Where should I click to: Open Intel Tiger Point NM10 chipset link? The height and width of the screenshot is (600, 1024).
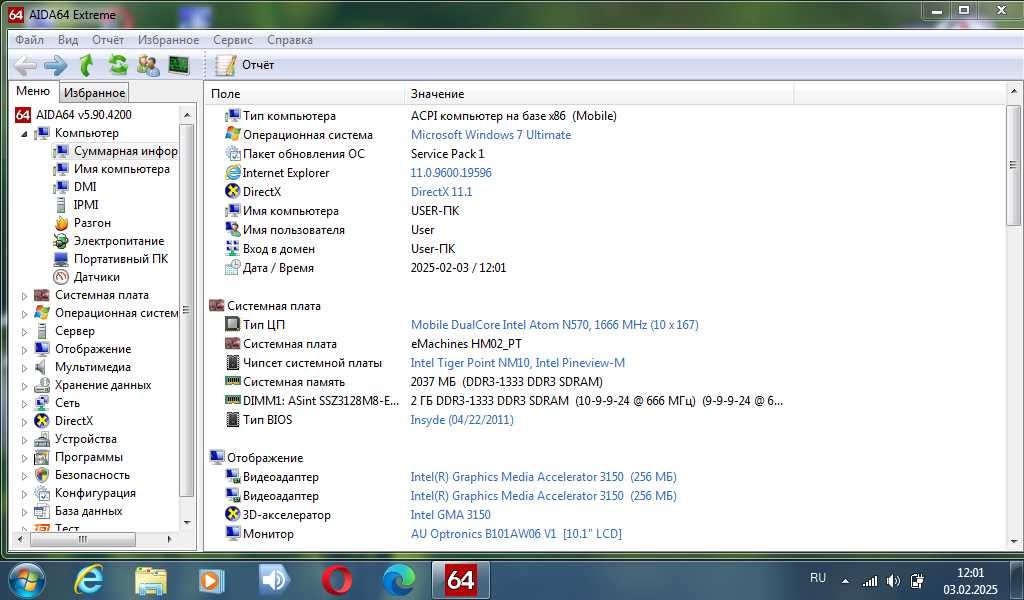[517, 363]
